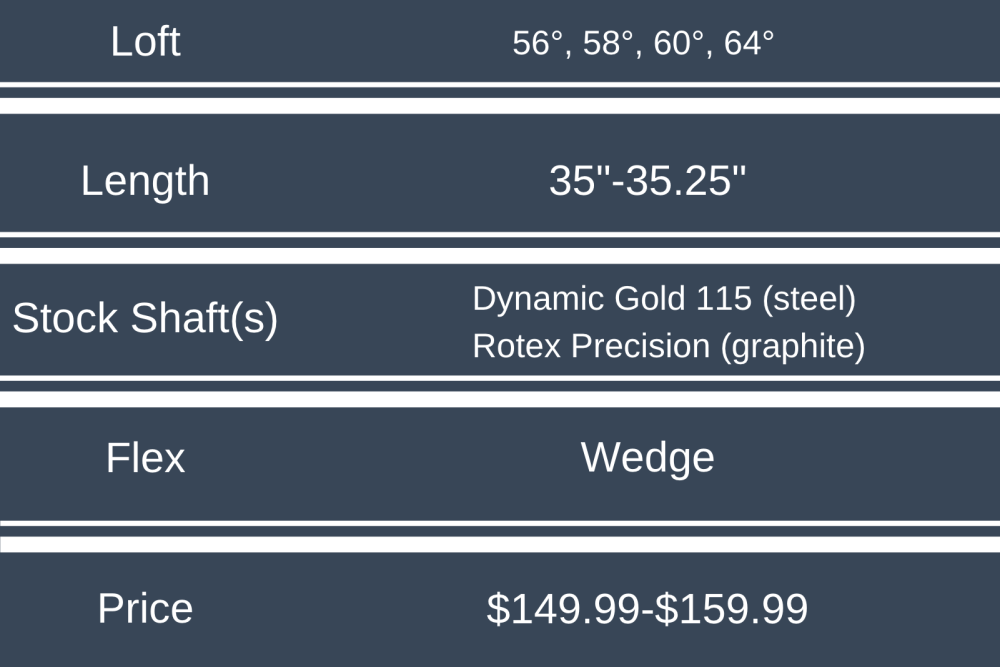Click the "Loft" row label
Viewport: 1000px width, 667px height.
[145, 42]
